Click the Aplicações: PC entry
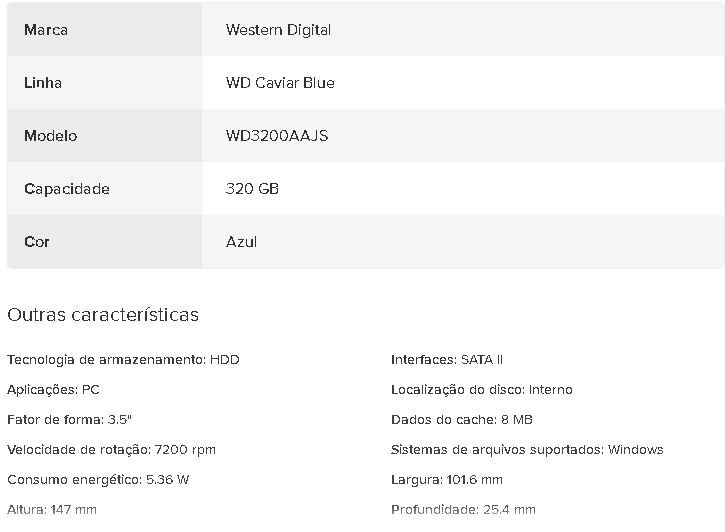Viewport: 725px width, 532px height. tap(53, 390)
